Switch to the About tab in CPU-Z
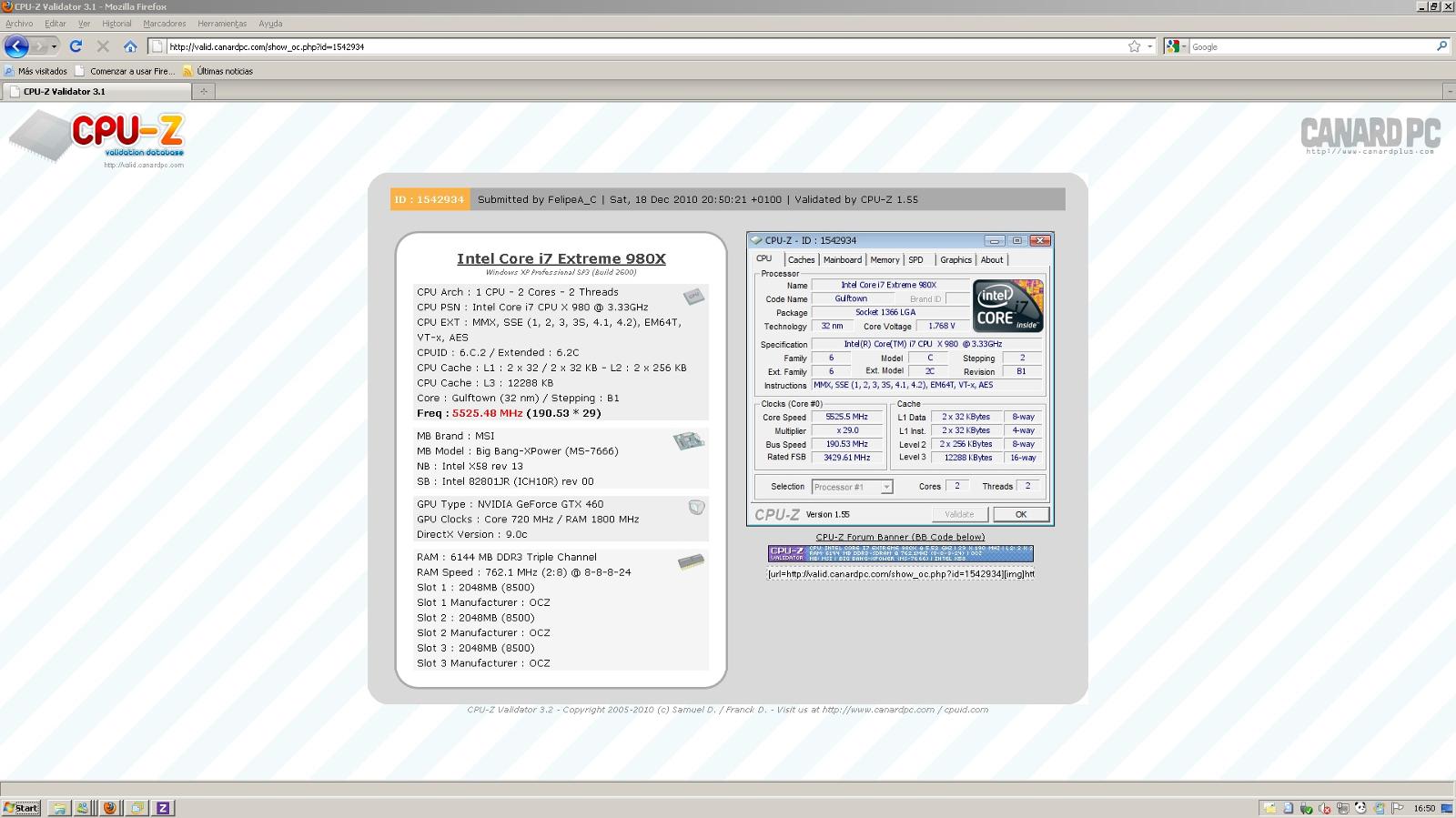The height and width of the screenshot is (818, 1456). point(991,260)
